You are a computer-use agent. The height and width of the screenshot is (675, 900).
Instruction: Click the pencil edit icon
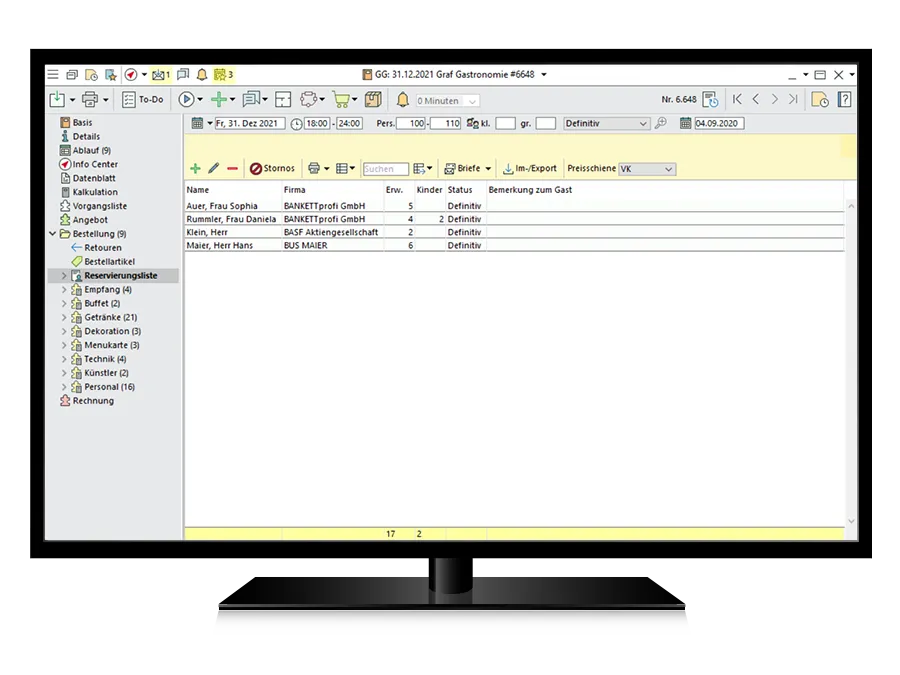pyautogui.click(x=213, y=169)
